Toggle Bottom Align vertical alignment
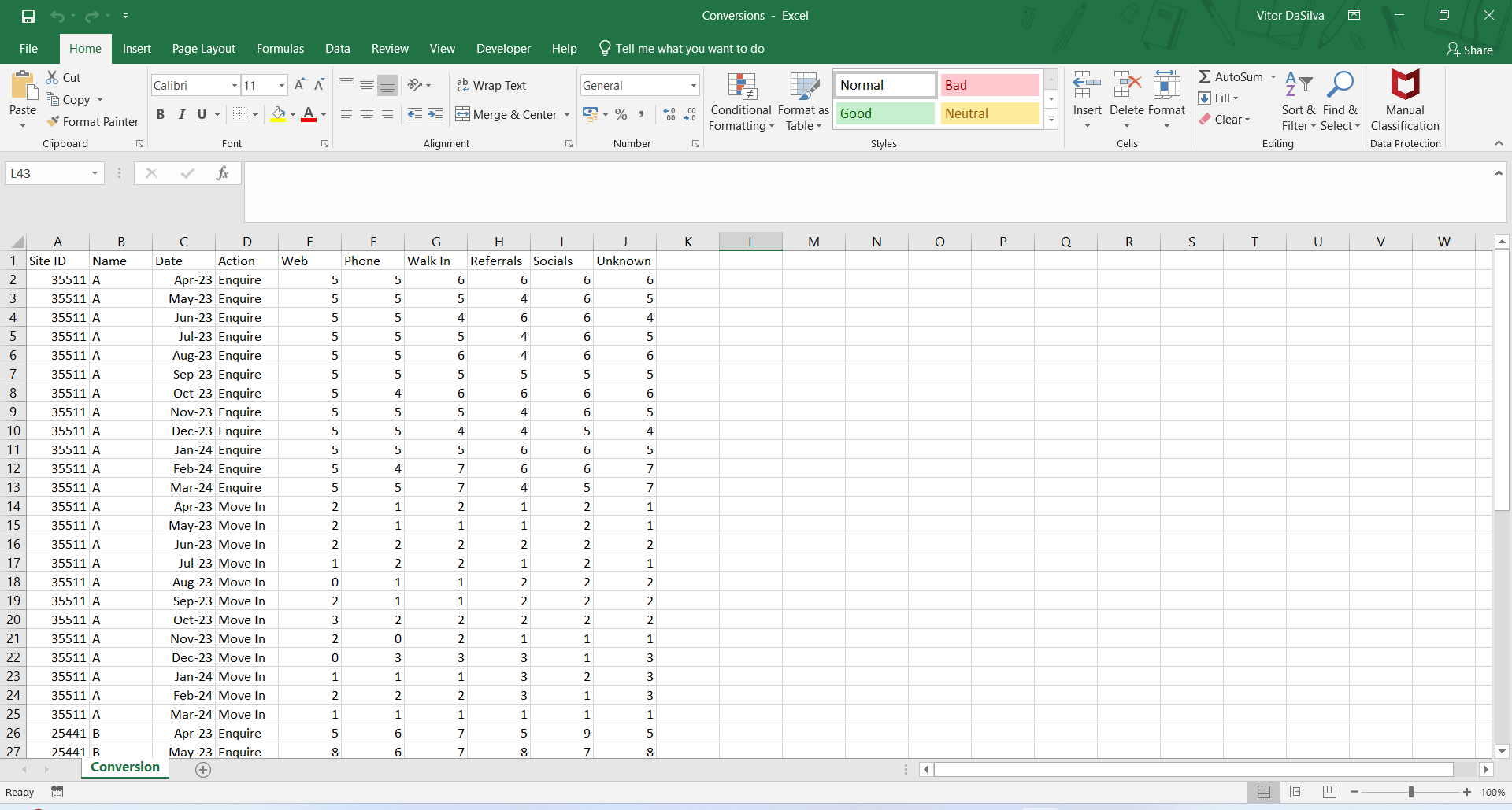 click(387, 85)
